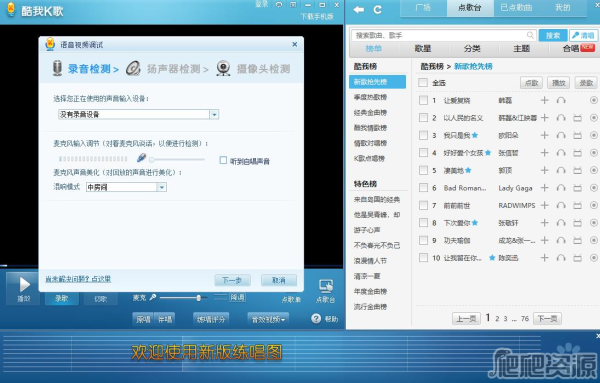Image resolution: width=600 pixels, height=383 pixels.
Task: Click the 麦克 microphone icon in the player bar
Action: pyautogui.click(x=152, y=297)
